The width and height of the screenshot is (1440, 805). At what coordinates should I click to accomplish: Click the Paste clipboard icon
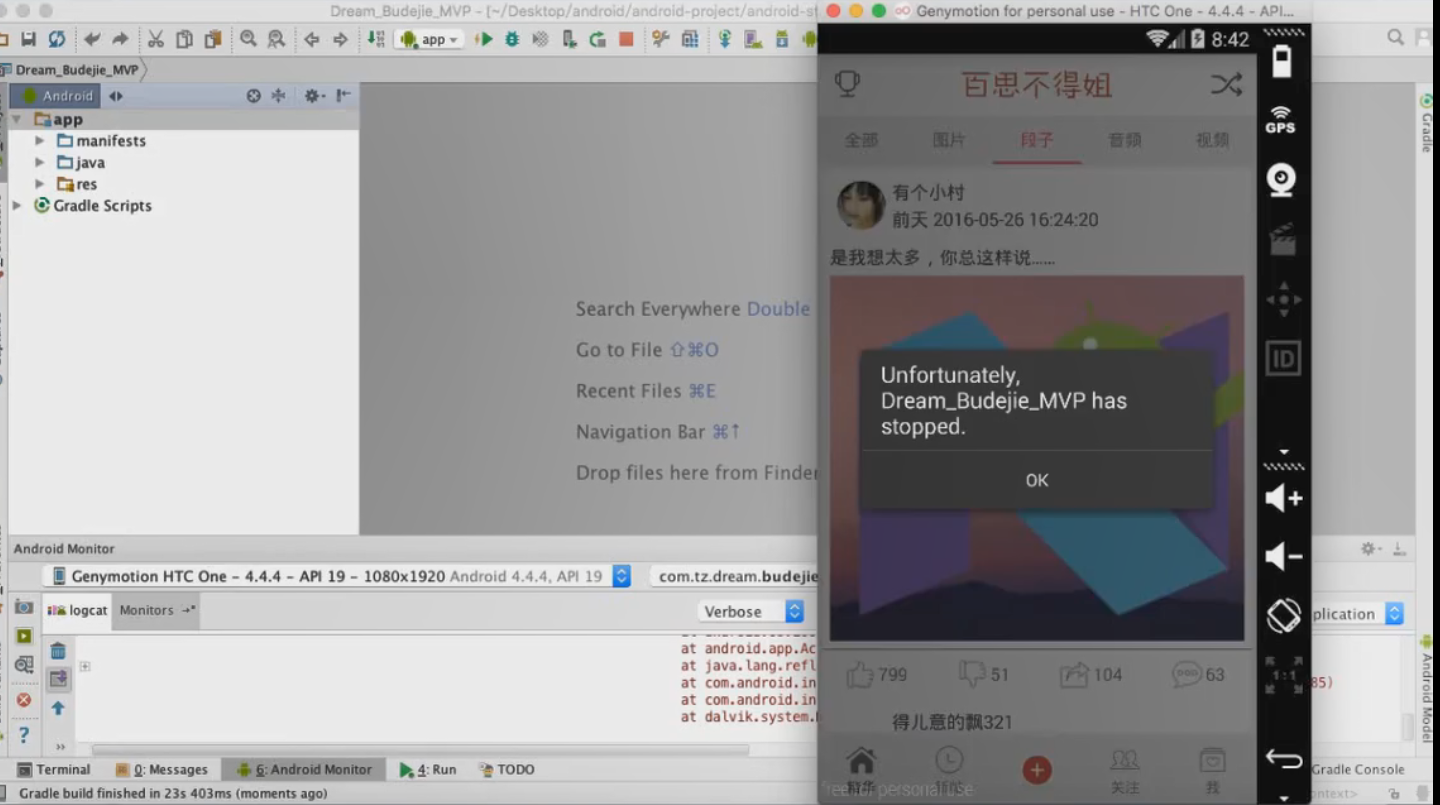click(213, 39)
